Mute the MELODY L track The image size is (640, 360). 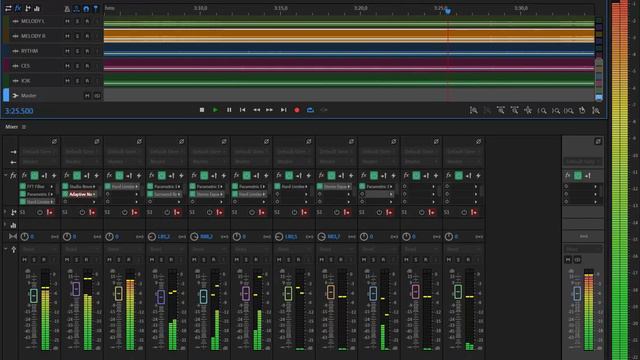point(67,21)
